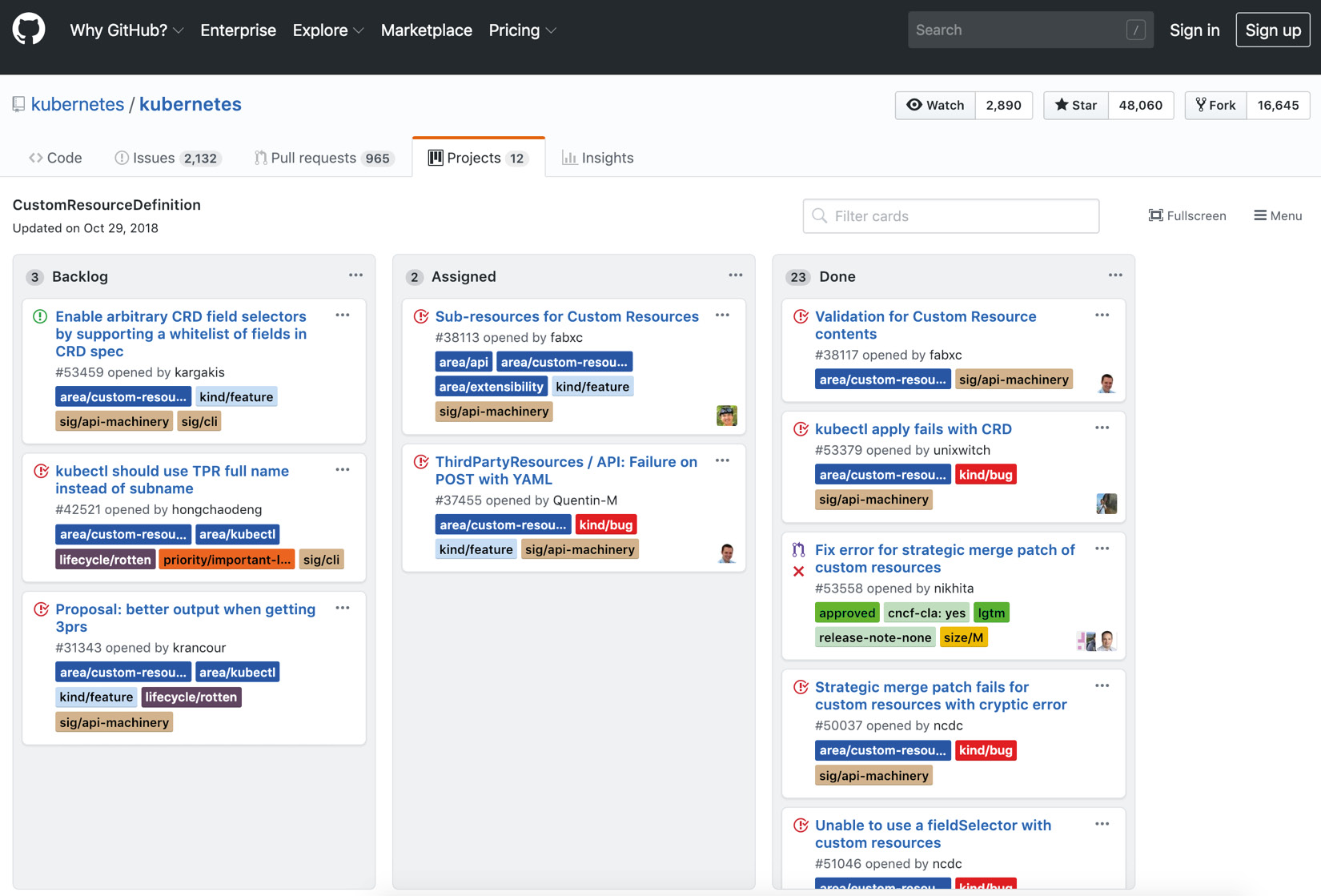Click closed issue icon on Strategic merge patch fails card

801,687
